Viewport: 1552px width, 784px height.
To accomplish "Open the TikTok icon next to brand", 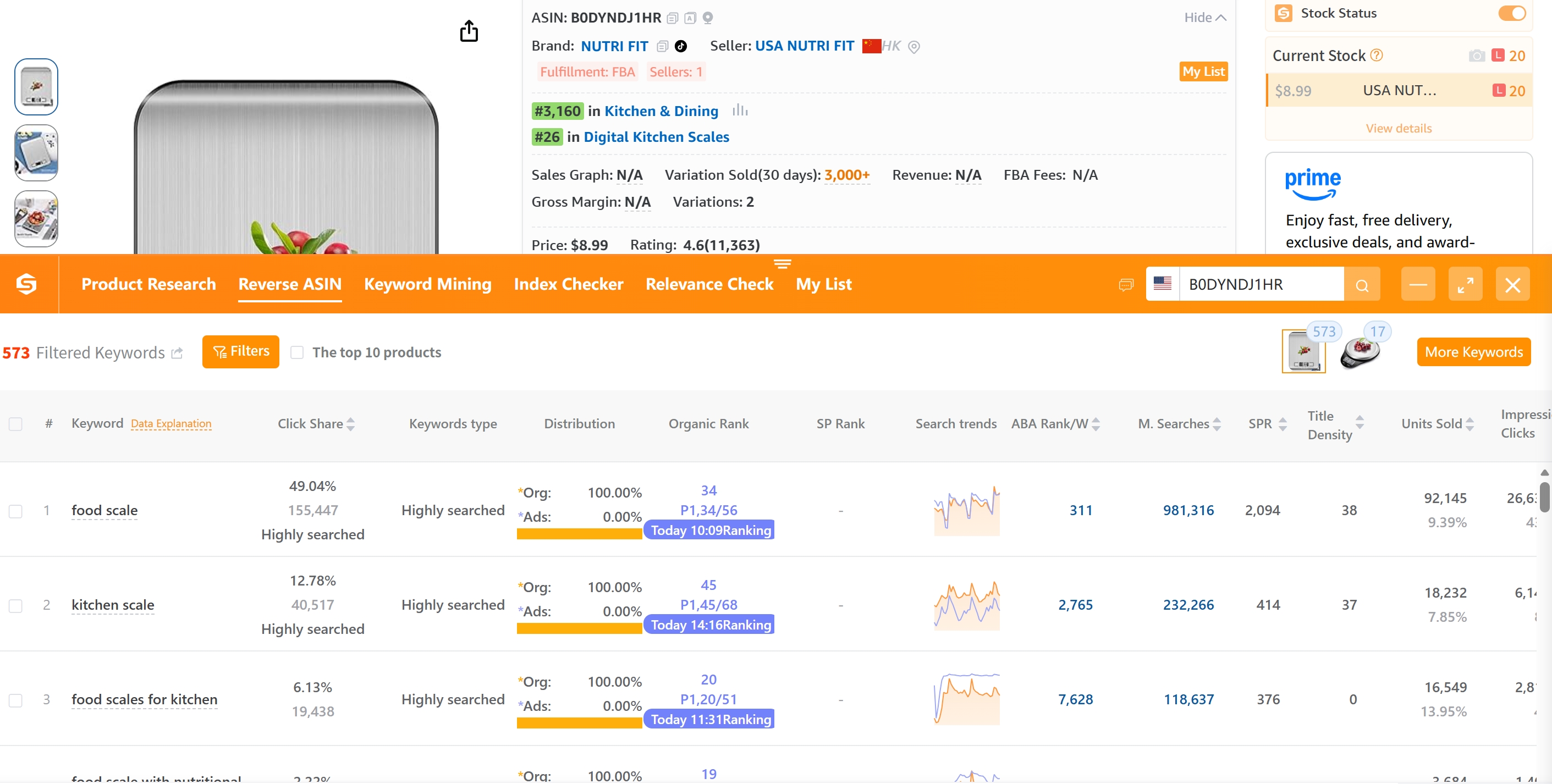I will pos(681,46).
